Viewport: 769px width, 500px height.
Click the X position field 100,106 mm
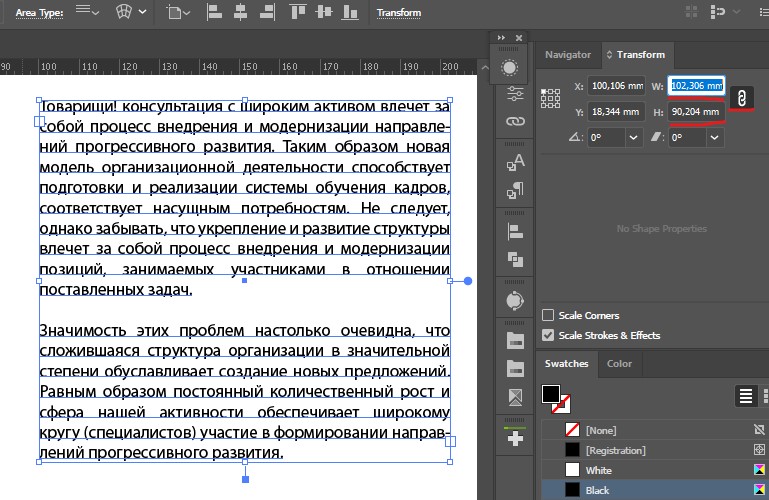coord(616,86)
